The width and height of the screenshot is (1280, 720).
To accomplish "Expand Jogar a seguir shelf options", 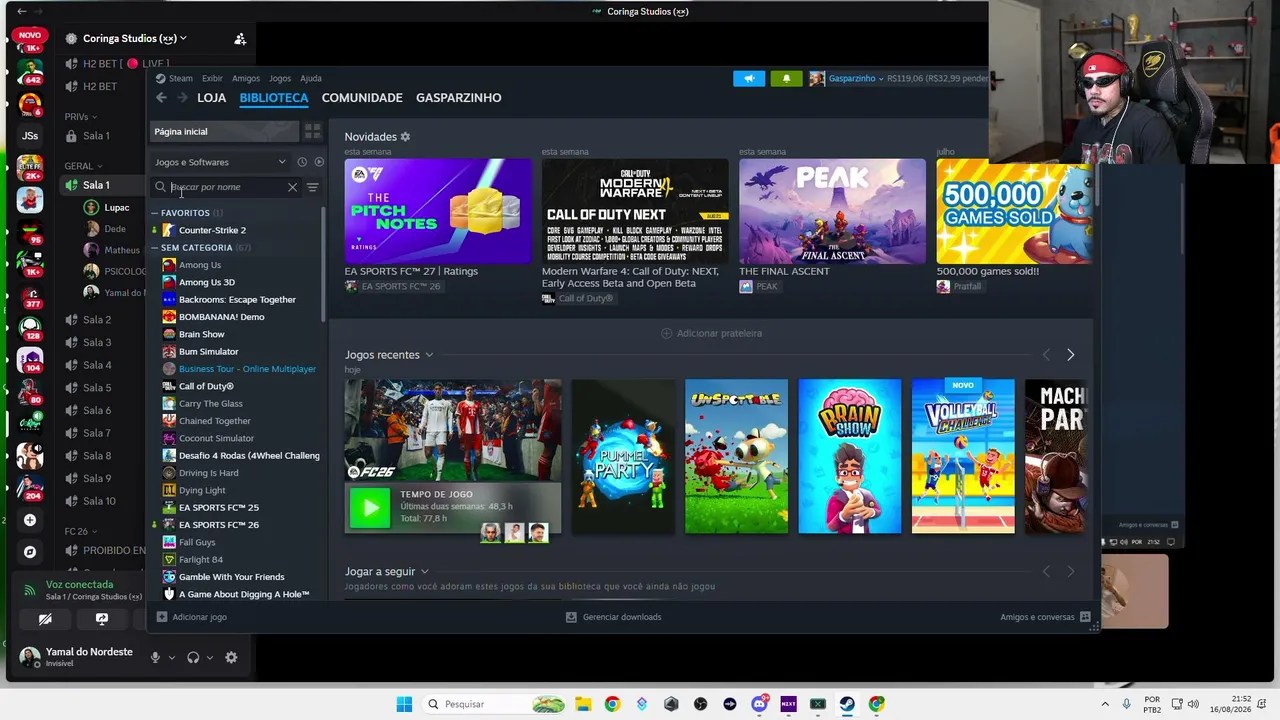I will coord(425,572).
